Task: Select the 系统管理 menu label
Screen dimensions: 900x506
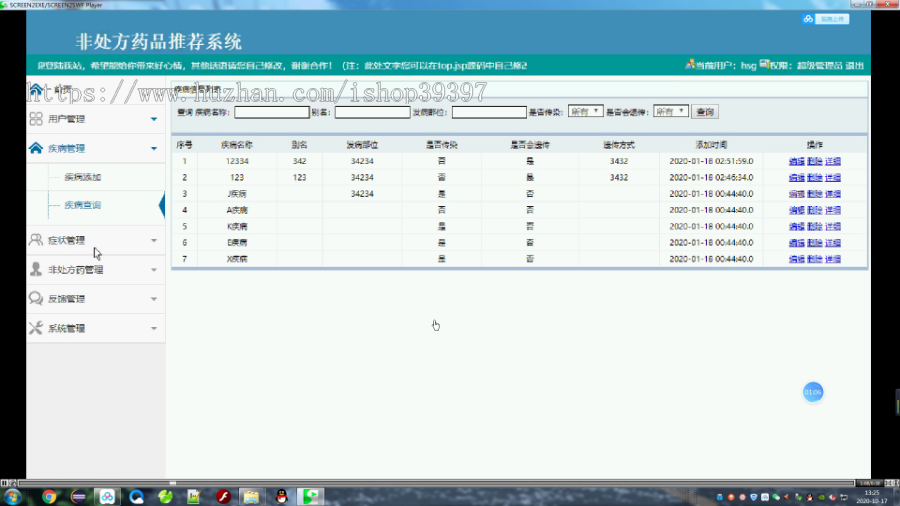Action: coord(67,328)
